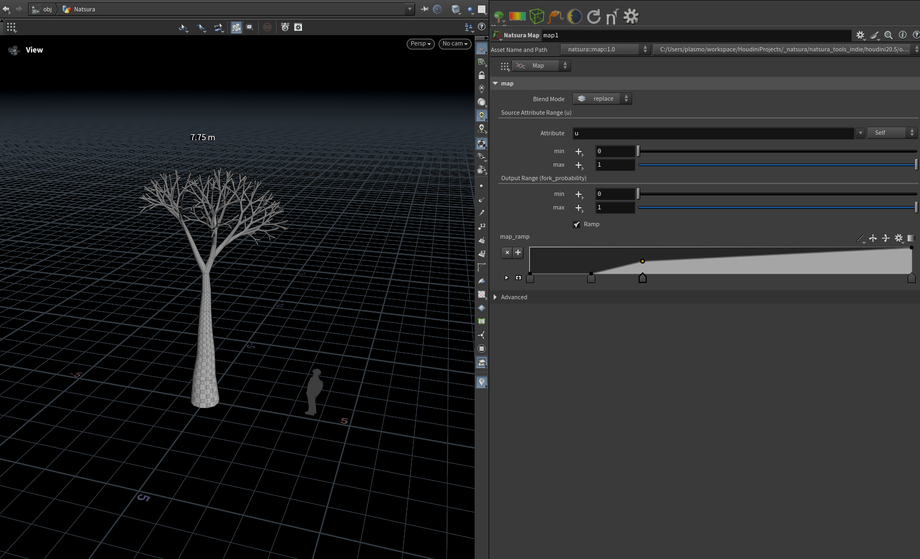Click the green wireframe cube shelf icon
920x559 pixels.
[537, 16]
